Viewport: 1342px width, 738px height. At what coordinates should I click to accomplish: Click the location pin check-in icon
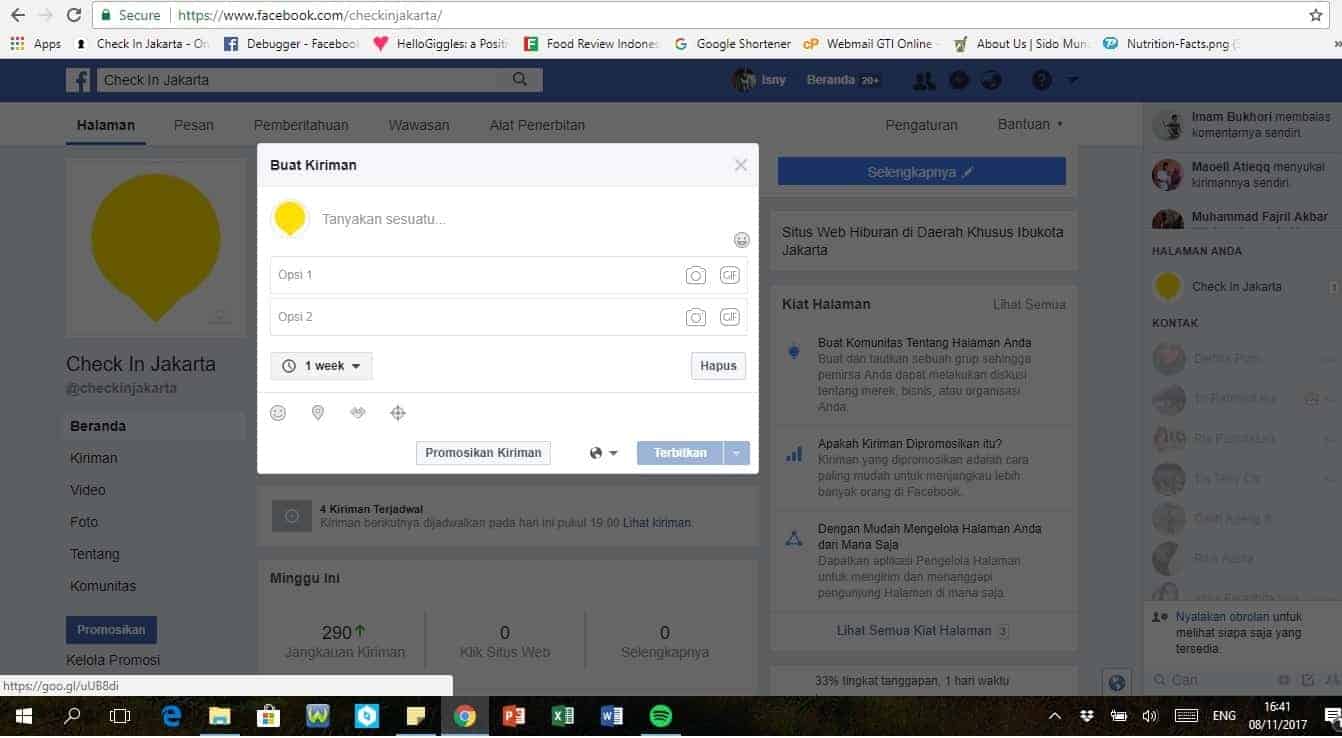(x=318, y=413)
